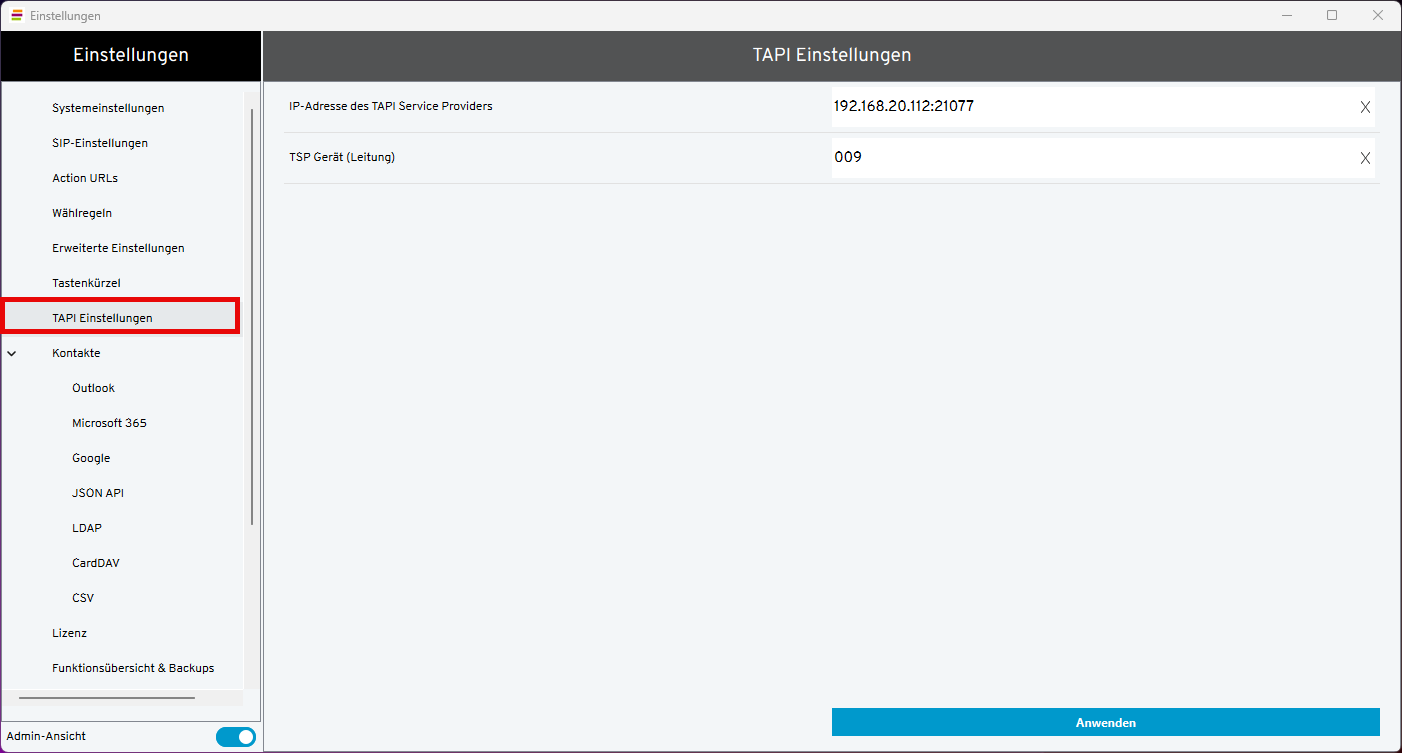Open Systemeinstellungen in the sidebar

tap(108, 108)
